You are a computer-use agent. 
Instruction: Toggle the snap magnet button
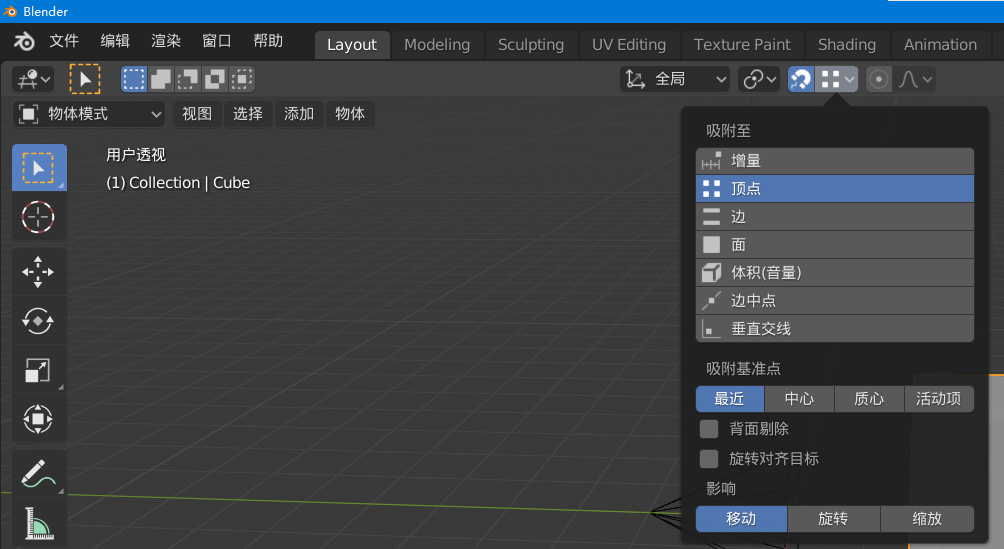(801, 79)
